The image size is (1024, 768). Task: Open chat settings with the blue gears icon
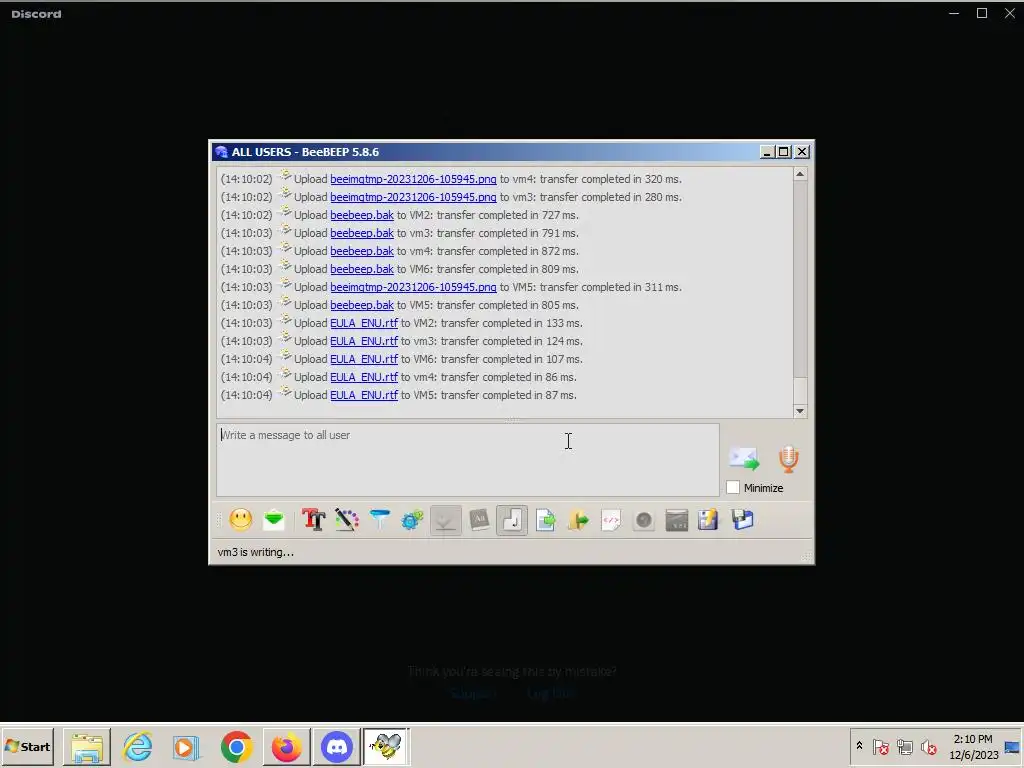click(412, 520)
